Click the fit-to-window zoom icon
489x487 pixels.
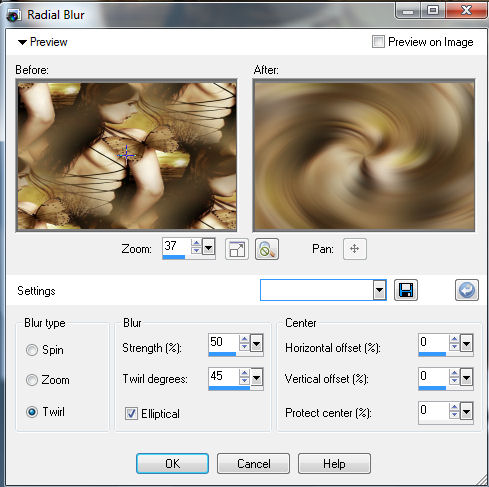(x=237, y=249)
